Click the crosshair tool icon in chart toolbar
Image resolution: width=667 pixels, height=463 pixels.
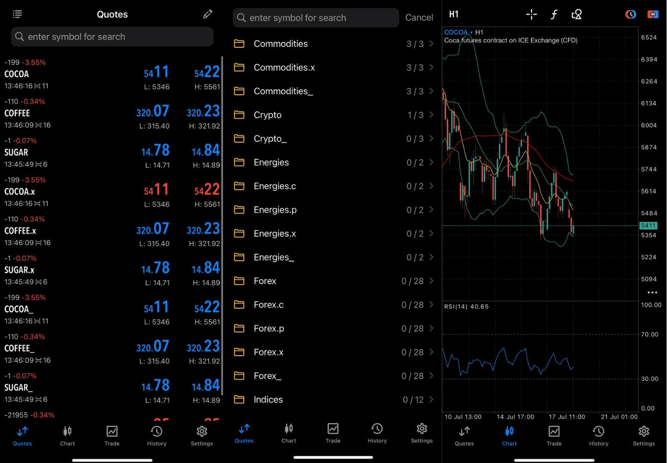click(531, 14)
